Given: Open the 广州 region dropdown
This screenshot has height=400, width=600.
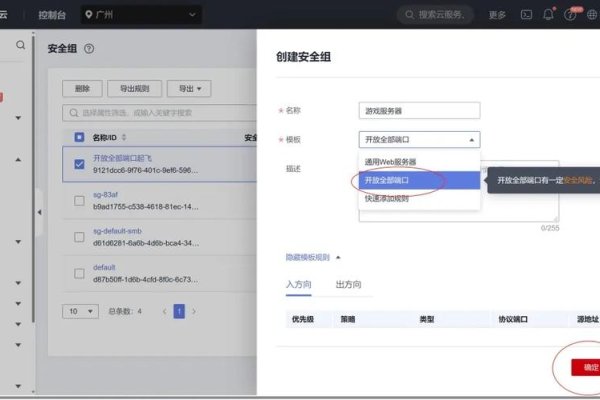Looking at the screenshot, I should point(141,15).
